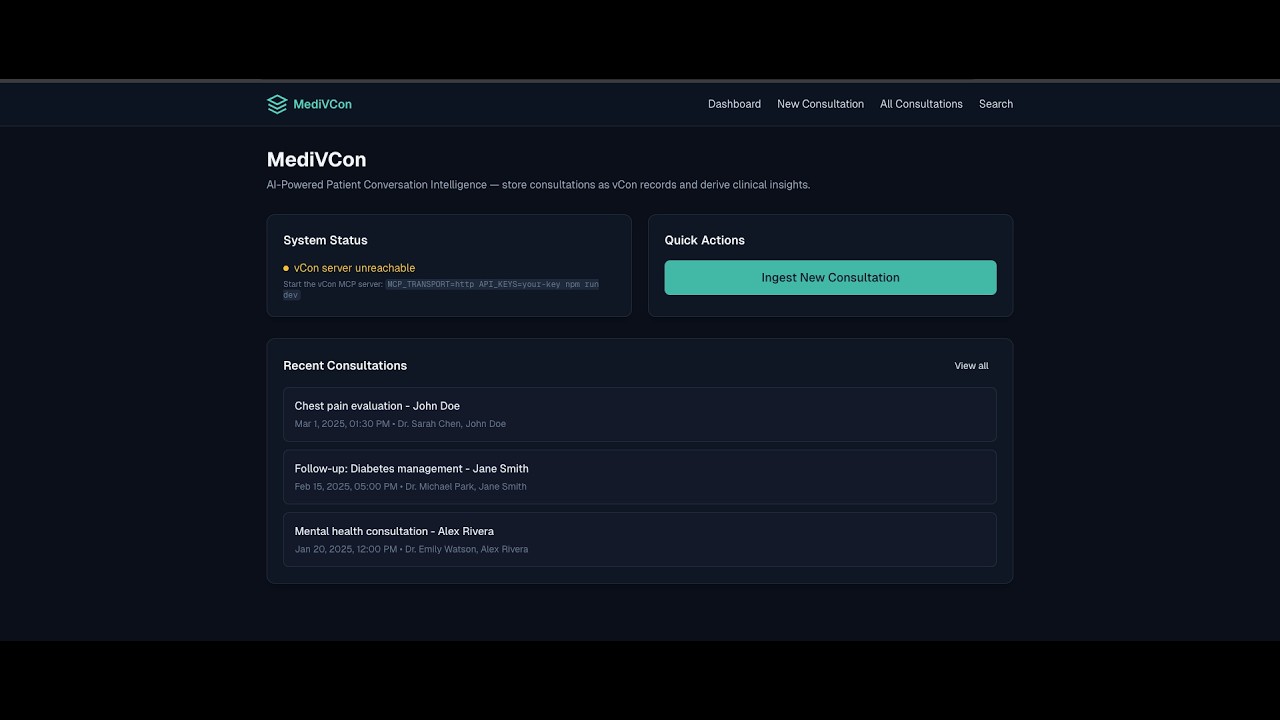Open the Dashboard nav item
This screenshot has width=1280, height=720.
734,104
